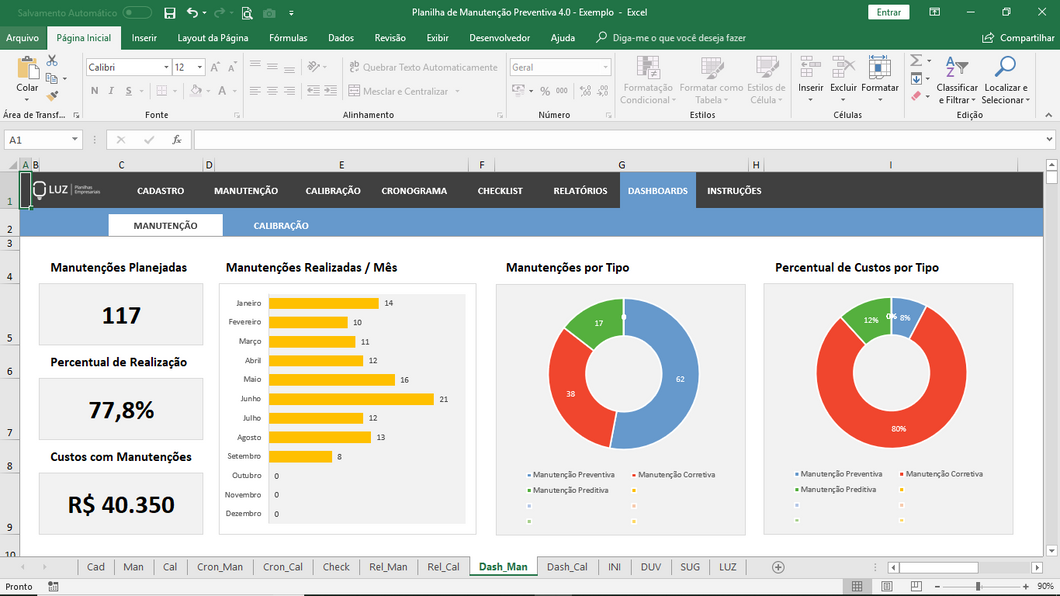
Task: Click the CRONOGRAMA navigation button
Action: tap(414, 191)
